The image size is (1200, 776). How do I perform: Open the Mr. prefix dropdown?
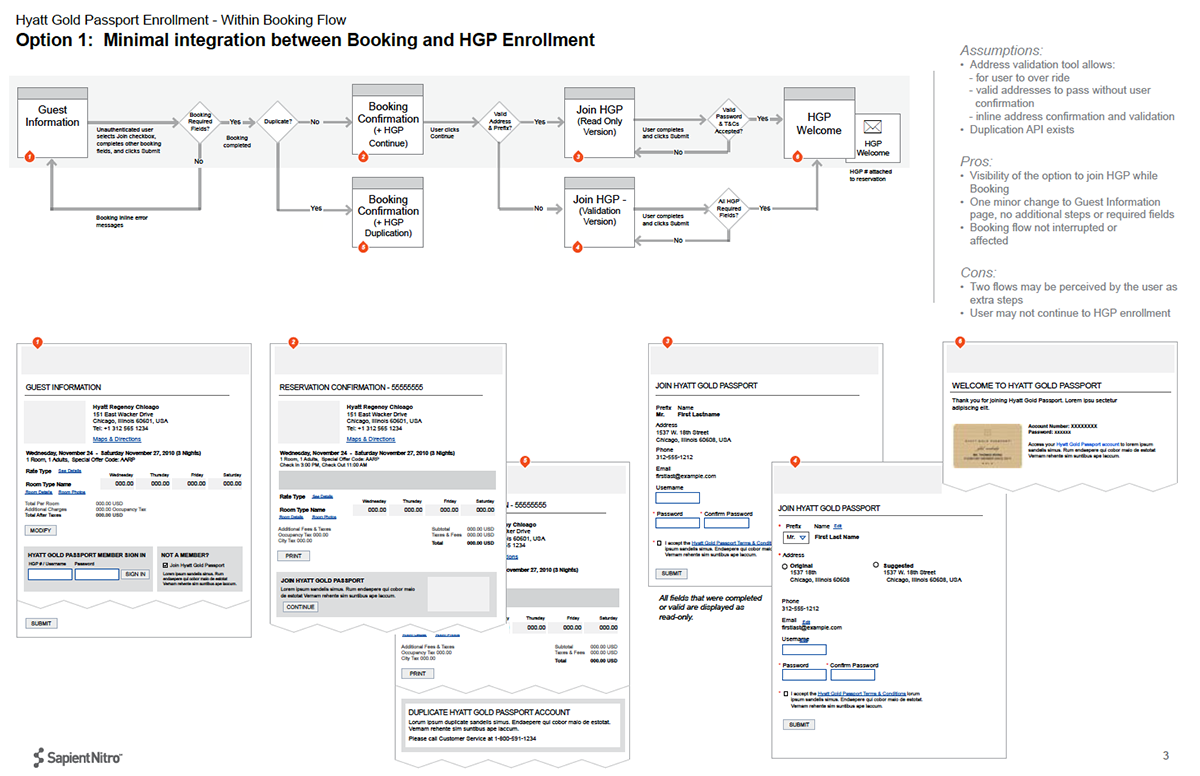click(797, 537)
